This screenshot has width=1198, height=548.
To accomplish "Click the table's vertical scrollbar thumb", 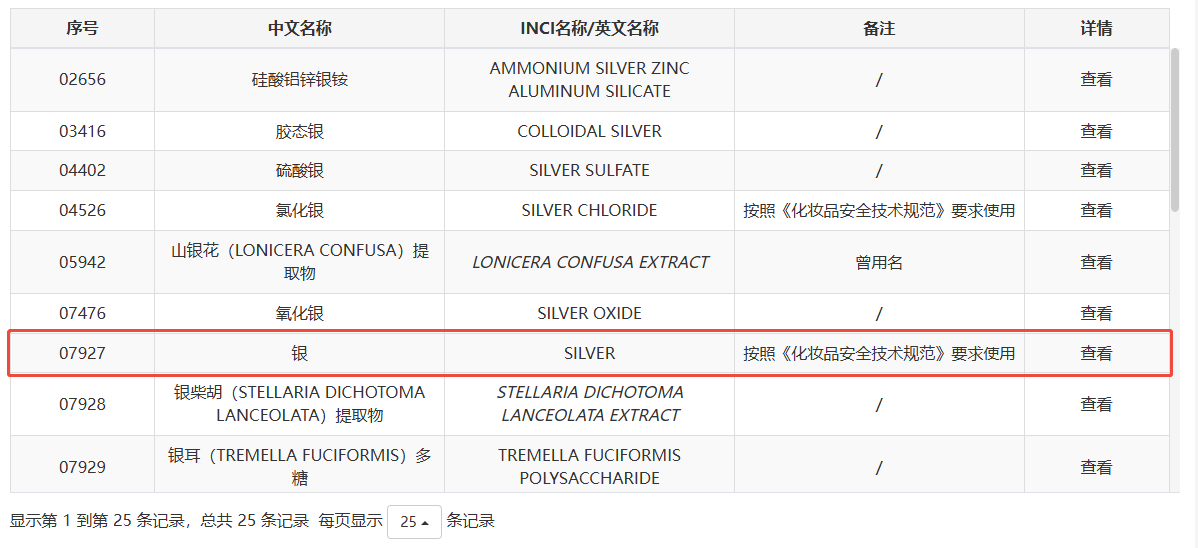I will [1175, 130].
